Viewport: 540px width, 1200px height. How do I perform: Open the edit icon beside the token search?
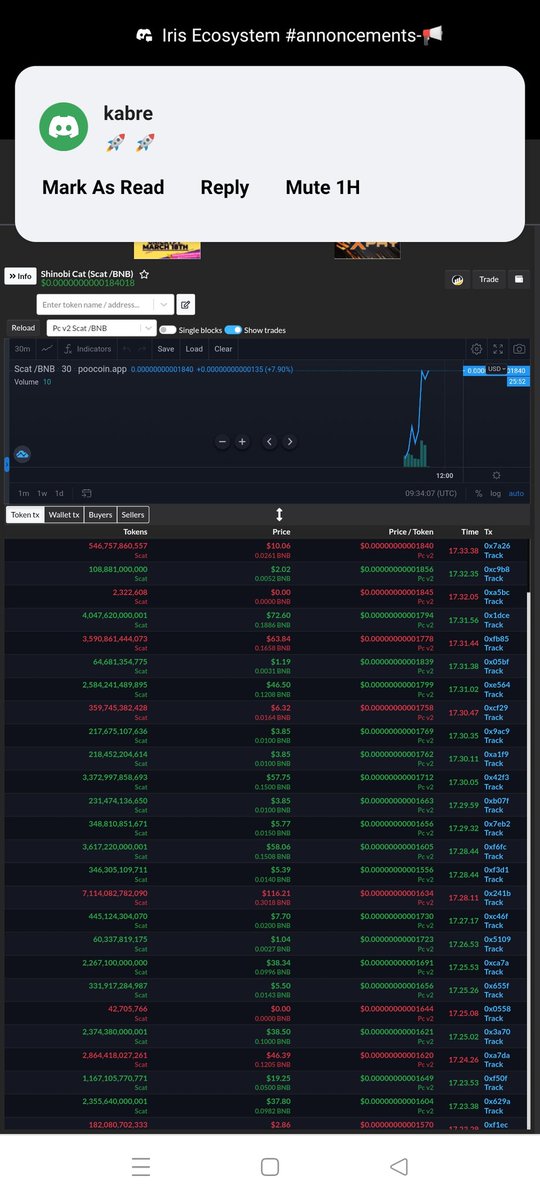tap(186, 304)
